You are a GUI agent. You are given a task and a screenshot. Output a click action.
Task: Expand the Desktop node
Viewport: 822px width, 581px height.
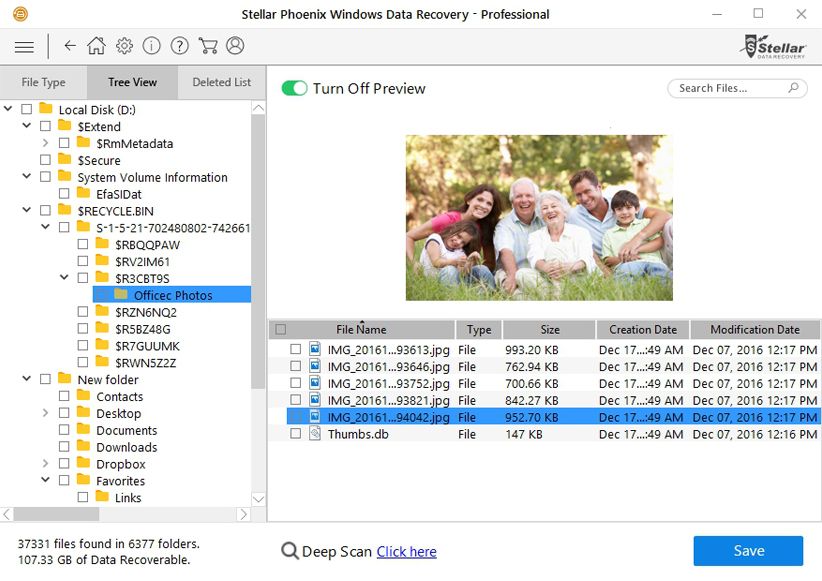click(x=45, y=413)
